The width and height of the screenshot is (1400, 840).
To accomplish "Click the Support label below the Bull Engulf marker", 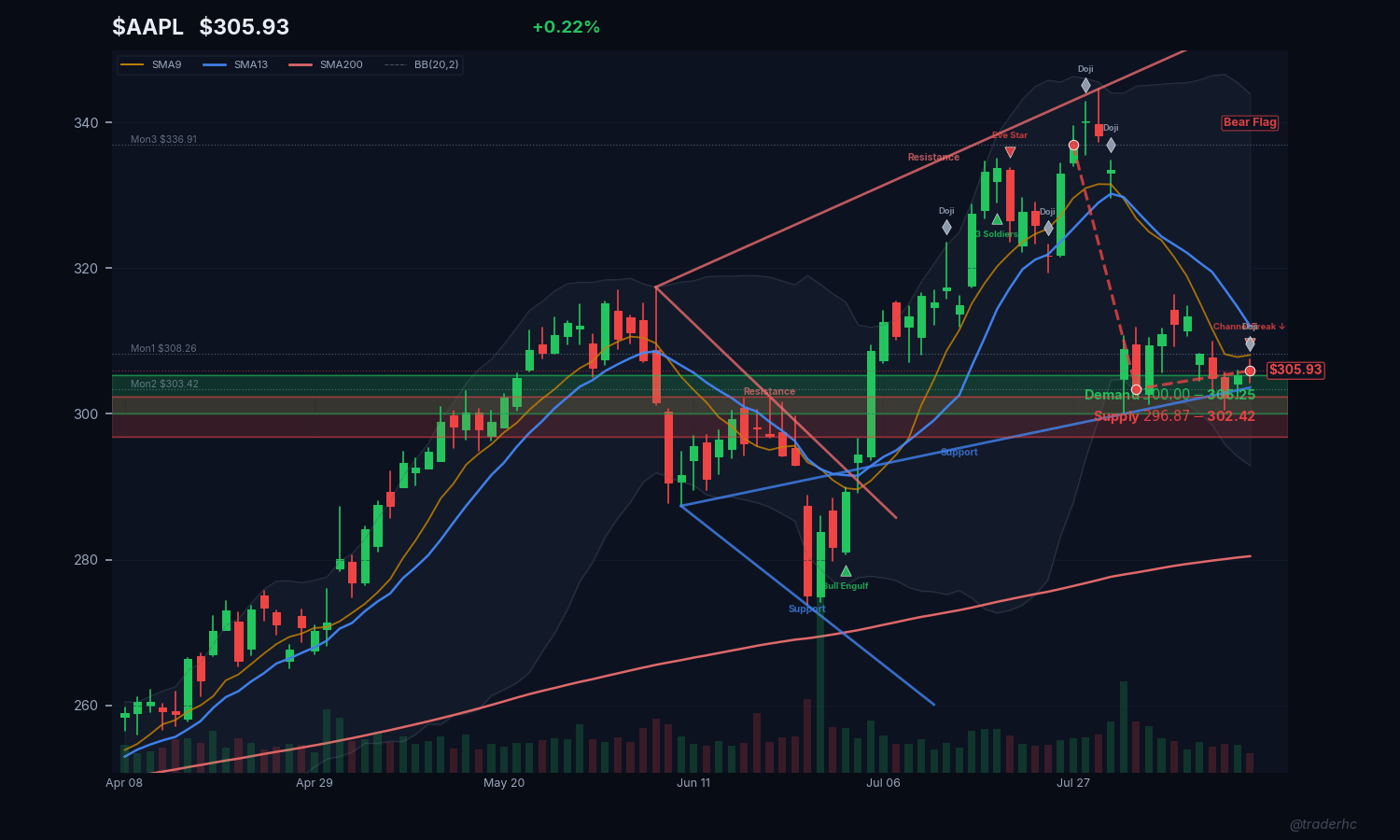I will click(x=807, y=609).
